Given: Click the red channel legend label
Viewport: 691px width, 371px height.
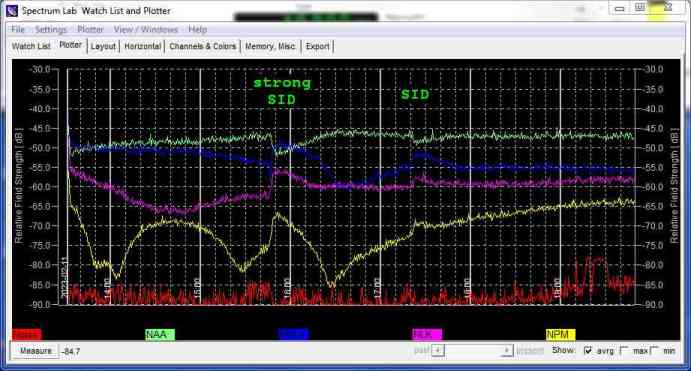Looking at the screenshot, I should tap(27, 335).
